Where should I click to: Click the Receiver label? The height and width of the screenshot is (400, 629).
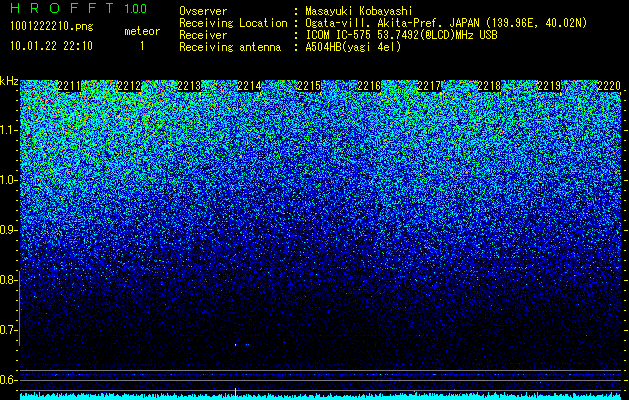pos(203,35)
